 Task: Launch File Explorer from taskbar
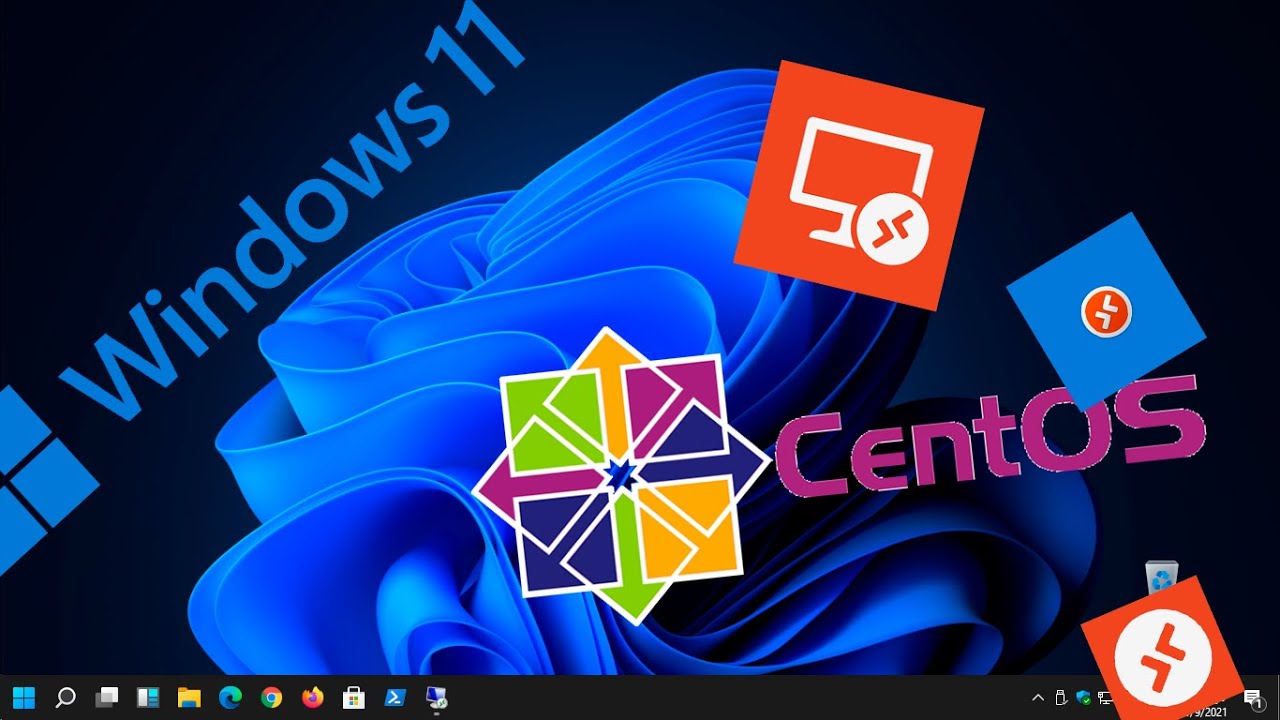pos(189,697)
